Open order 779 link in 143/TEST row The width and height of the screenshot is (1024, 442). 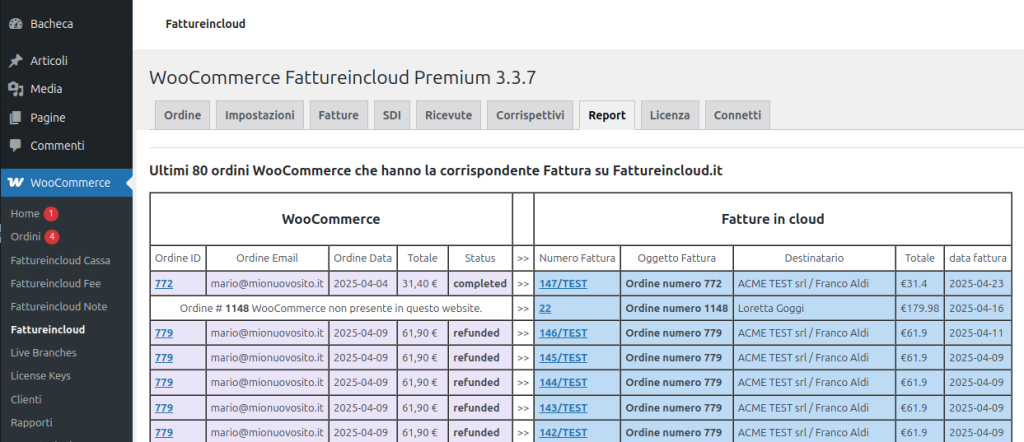[164, 407]
